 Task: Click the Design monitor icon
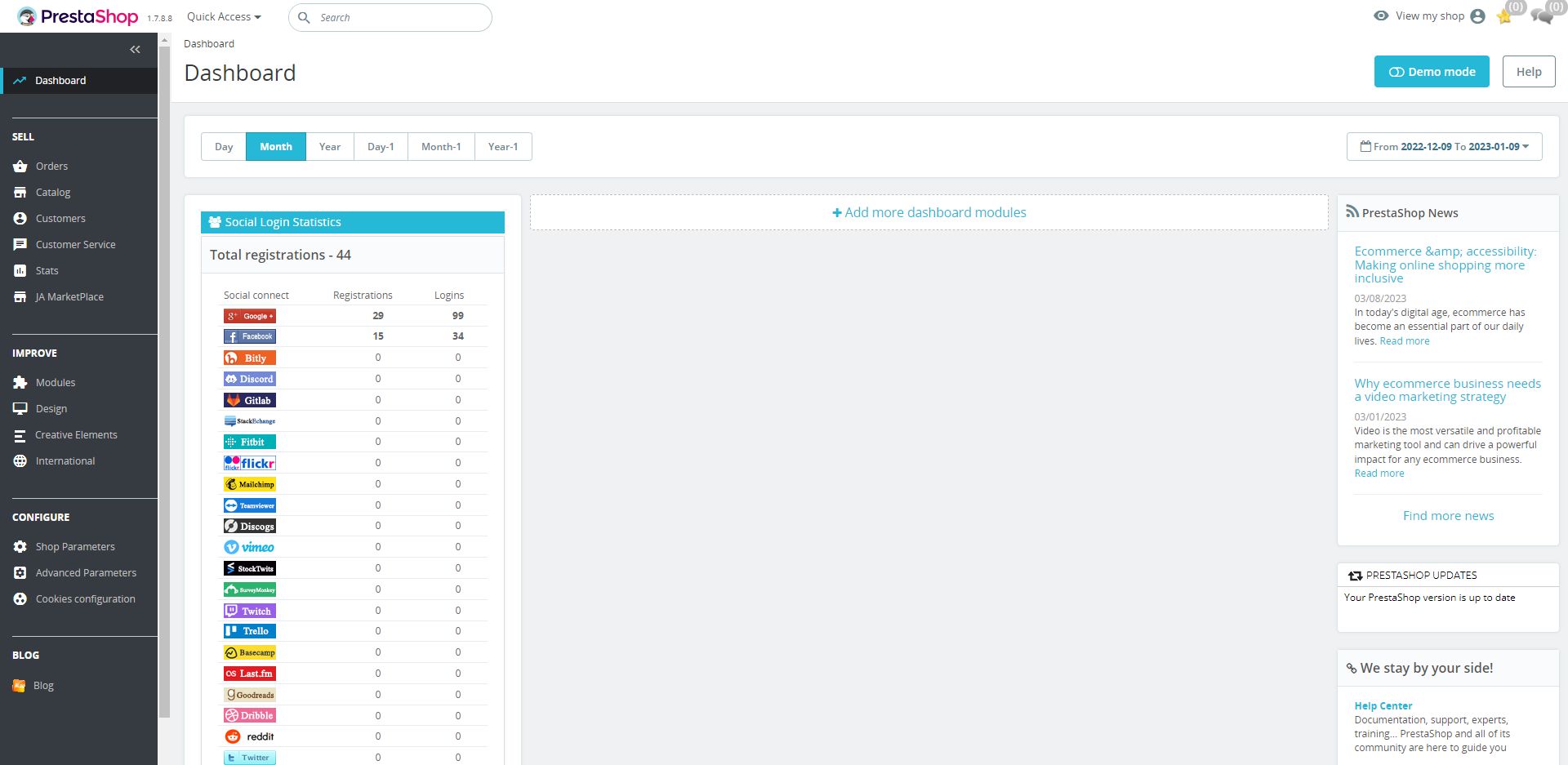click(20, 409)
